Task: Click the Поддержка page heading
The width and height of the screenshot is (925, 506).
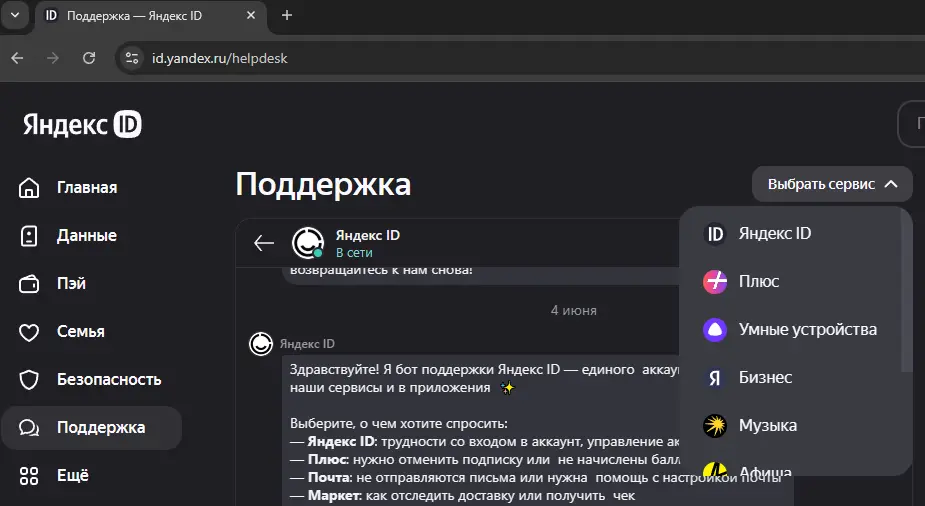Action: (x=323, y=184)
